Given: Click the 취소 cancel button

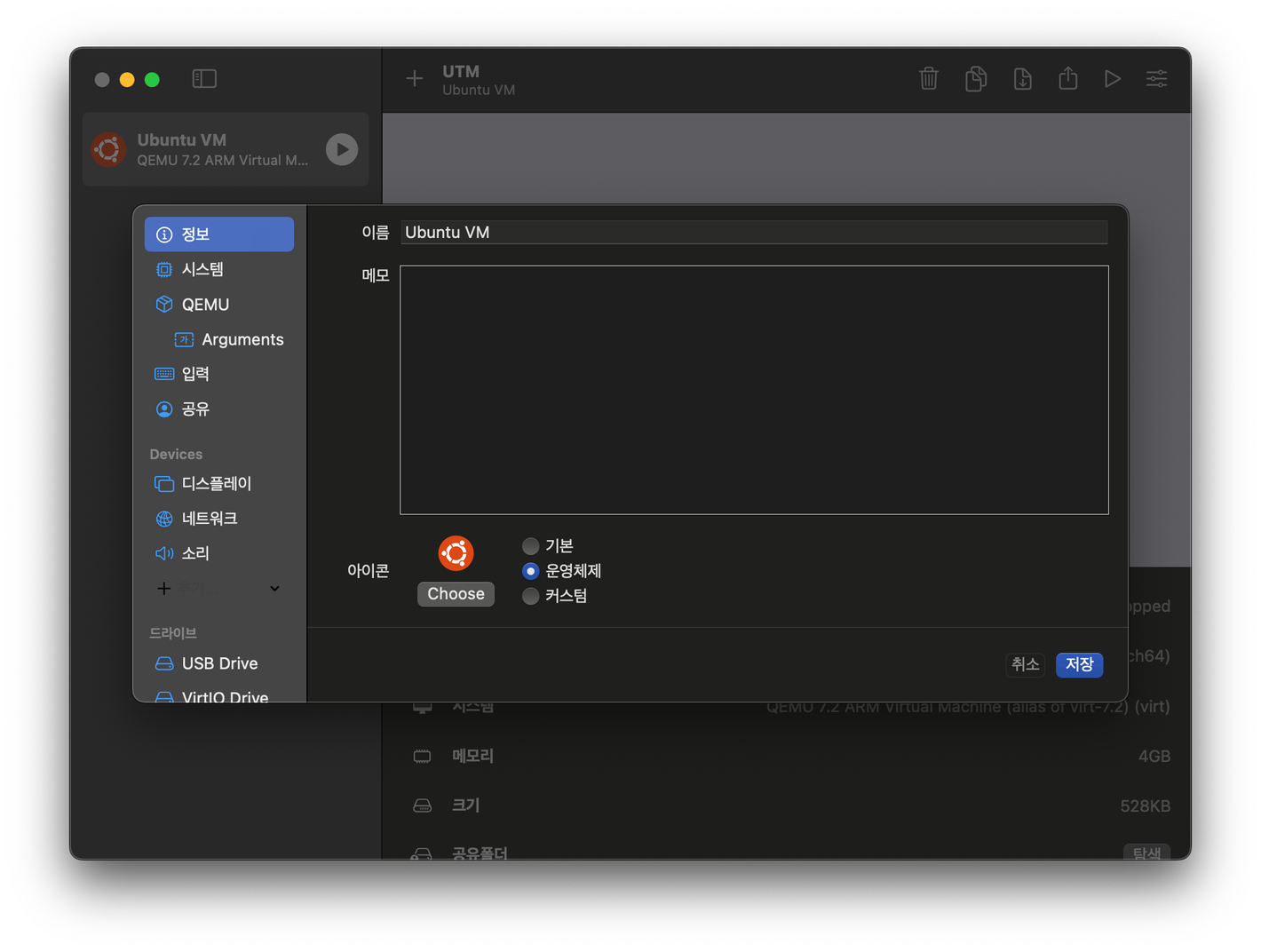Looking at the screenshot, I should pos(1026,664).
